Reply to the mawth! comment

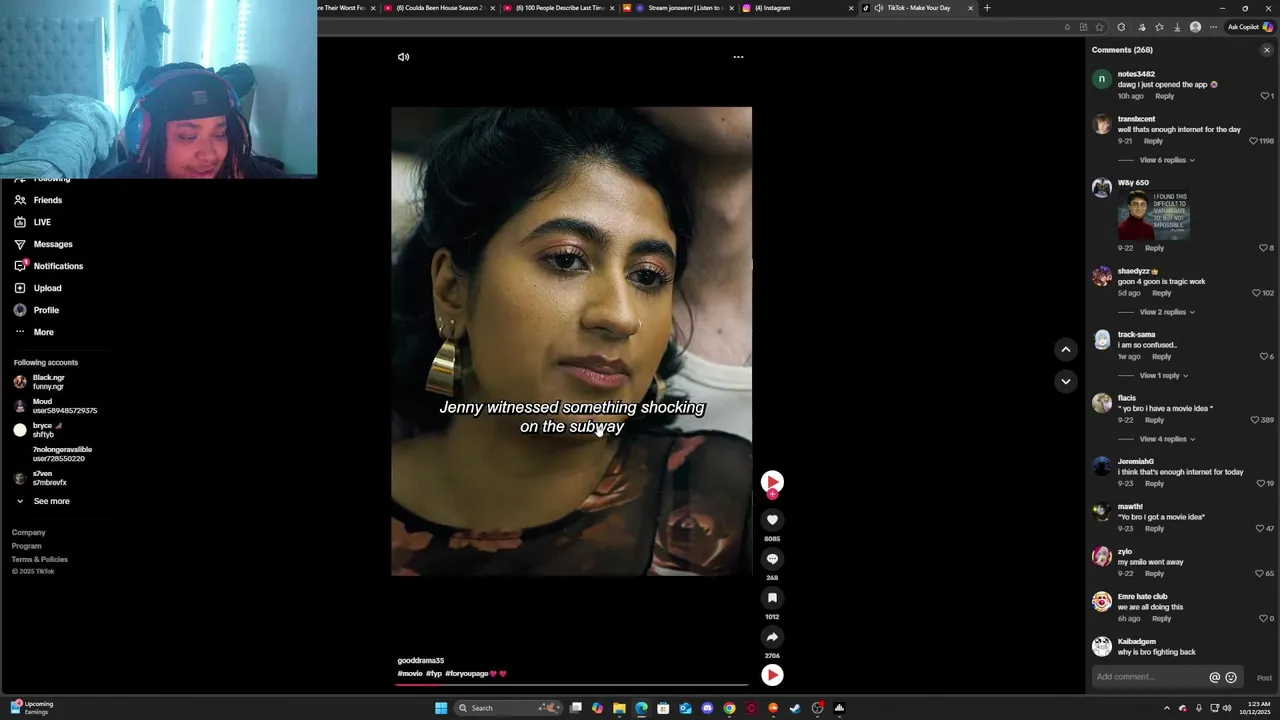pos(1154,528)
